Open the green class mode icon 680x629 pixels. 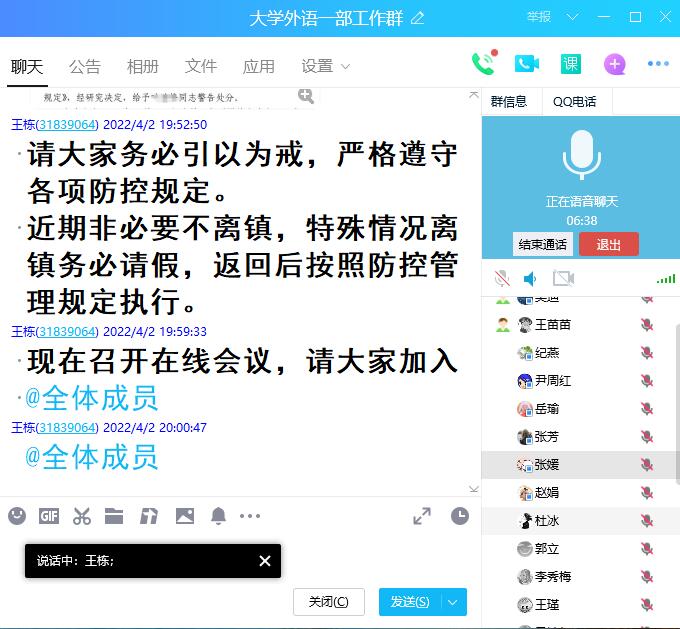570,65
